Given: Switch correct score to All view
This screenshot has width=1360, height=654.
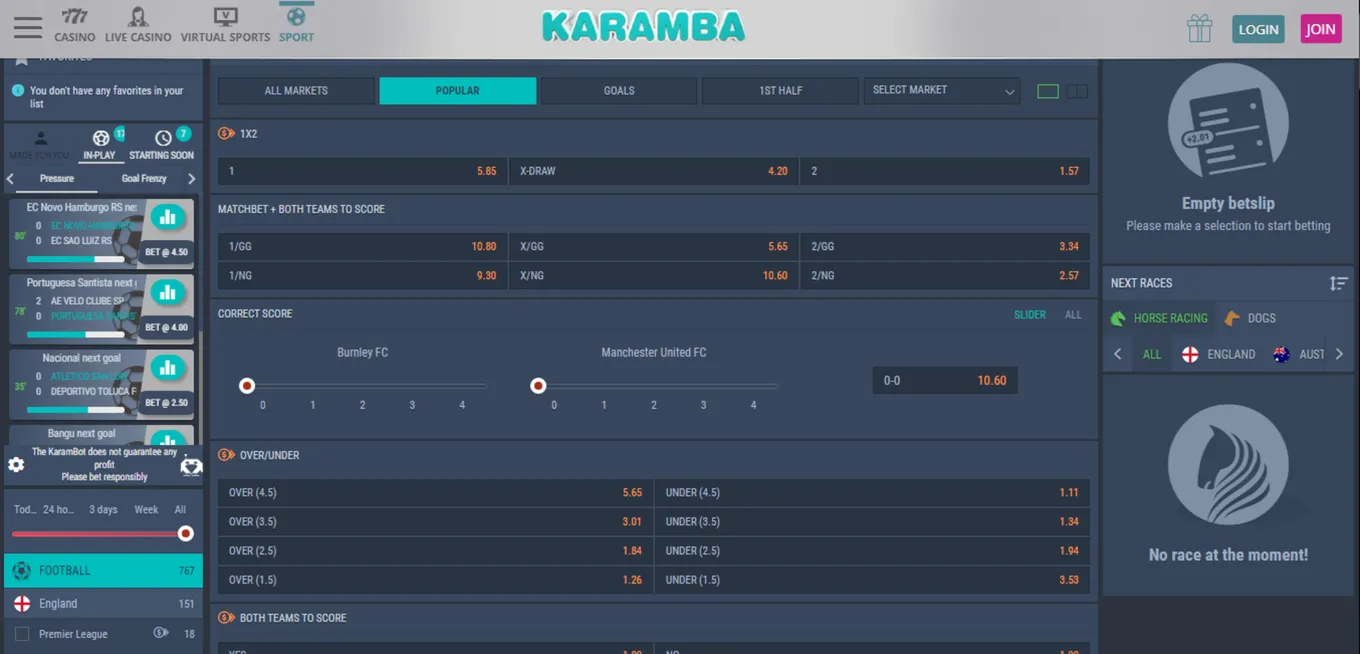Looking at the screenshot, I should coord(1073,314).
